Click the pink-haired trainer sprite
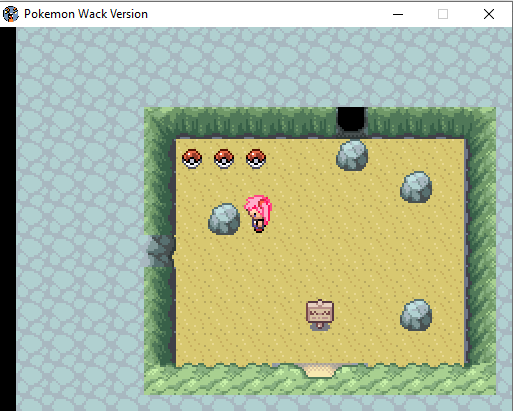The width and height of the screenshot is (513, 411). (258, 214)
